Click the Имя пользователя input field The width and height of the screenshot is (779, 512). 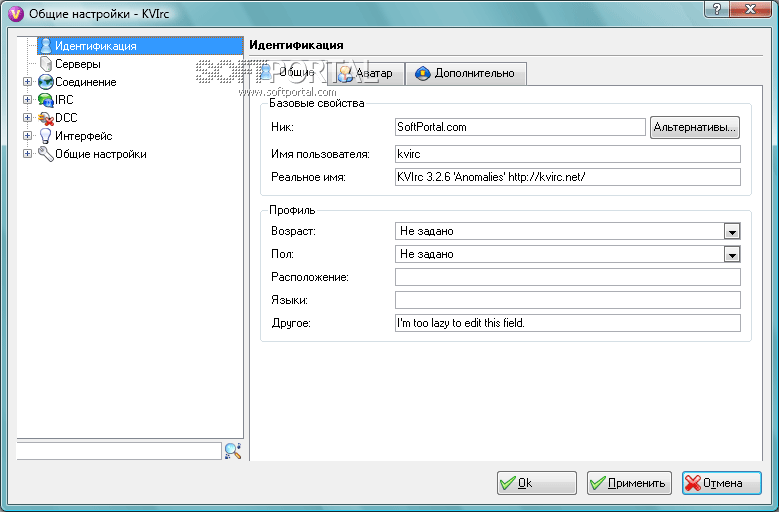[x=568, y=154]
